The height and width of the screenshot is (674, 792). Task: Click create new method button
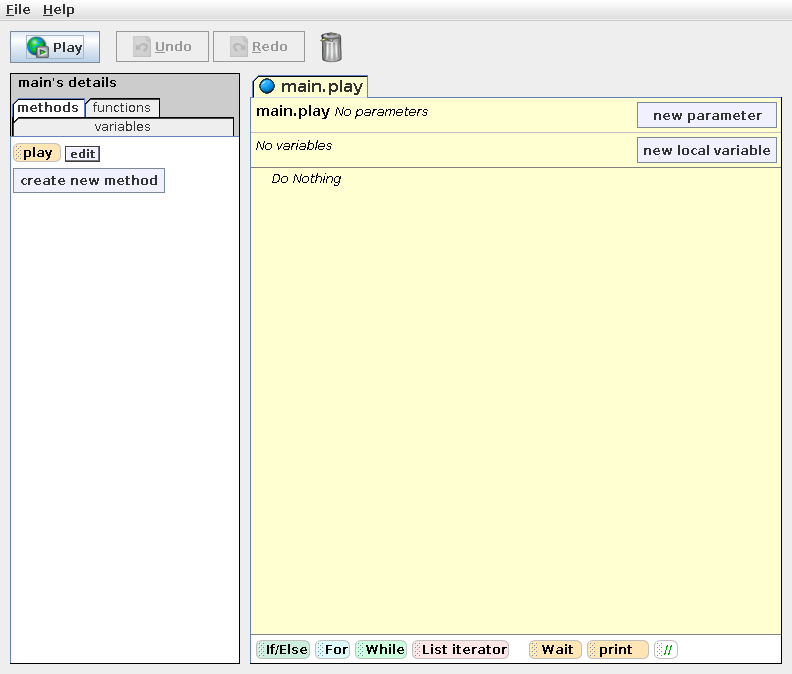(x=89, y=181)
